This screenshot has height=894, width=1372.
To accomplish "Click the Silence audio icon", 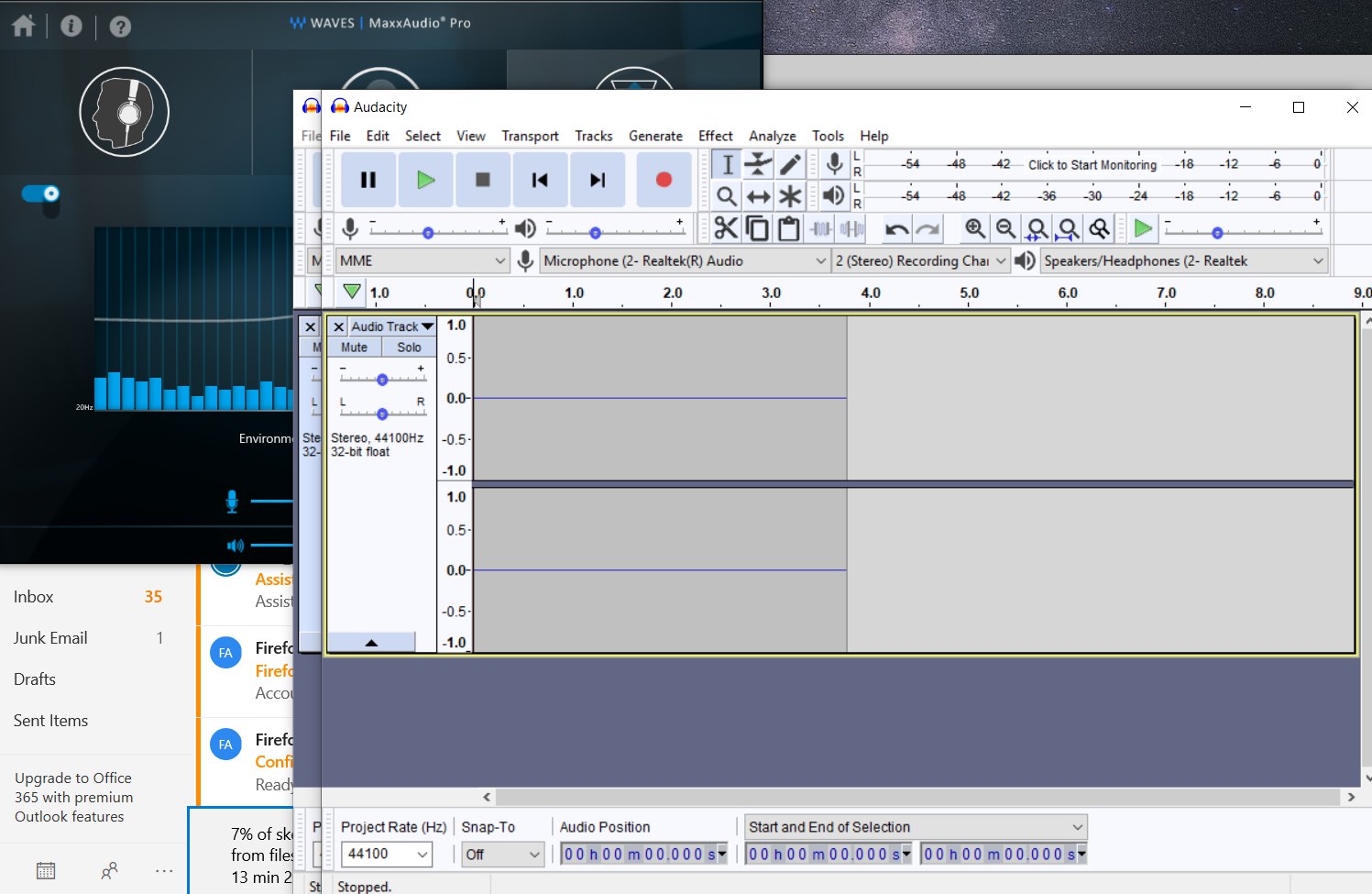I will pos(851,228).
